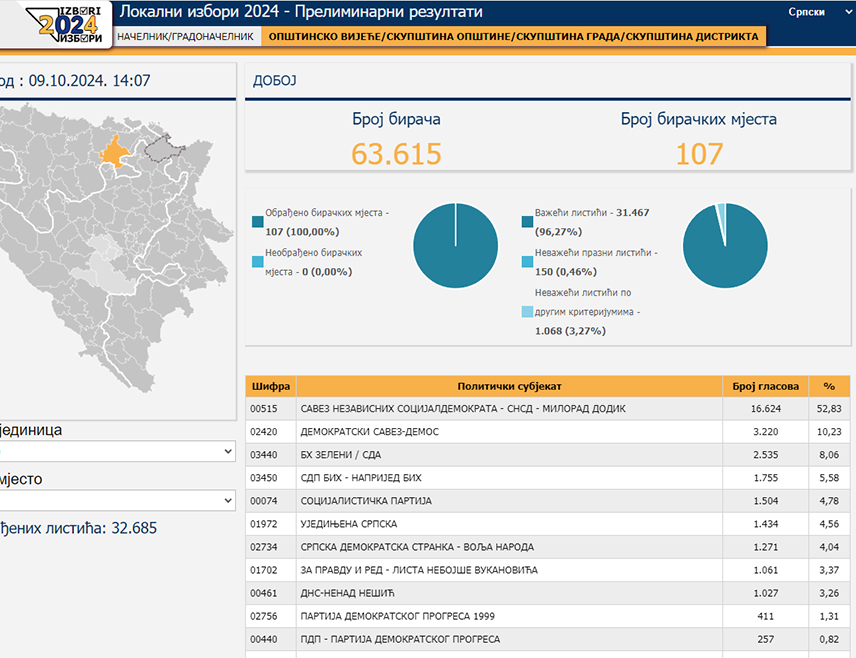
Task: Click the Шифра column header
Action: click(x=271, y=386)
